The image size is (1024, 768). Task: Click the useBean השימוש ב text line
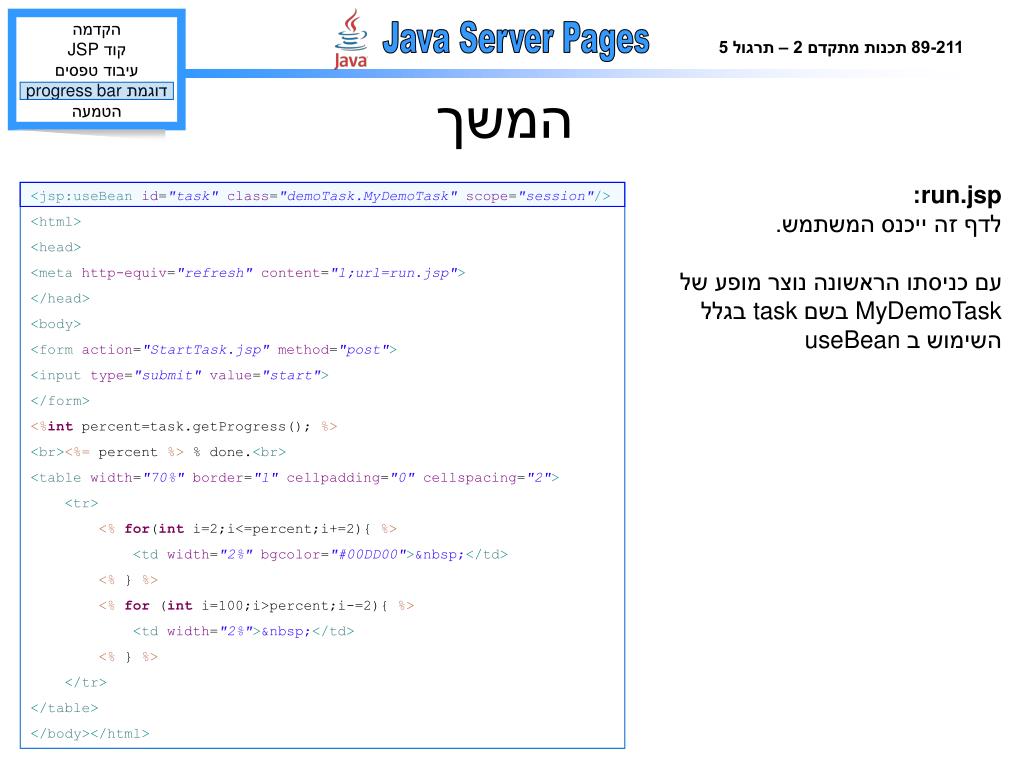pyautogui.click(x=903, y=340)
